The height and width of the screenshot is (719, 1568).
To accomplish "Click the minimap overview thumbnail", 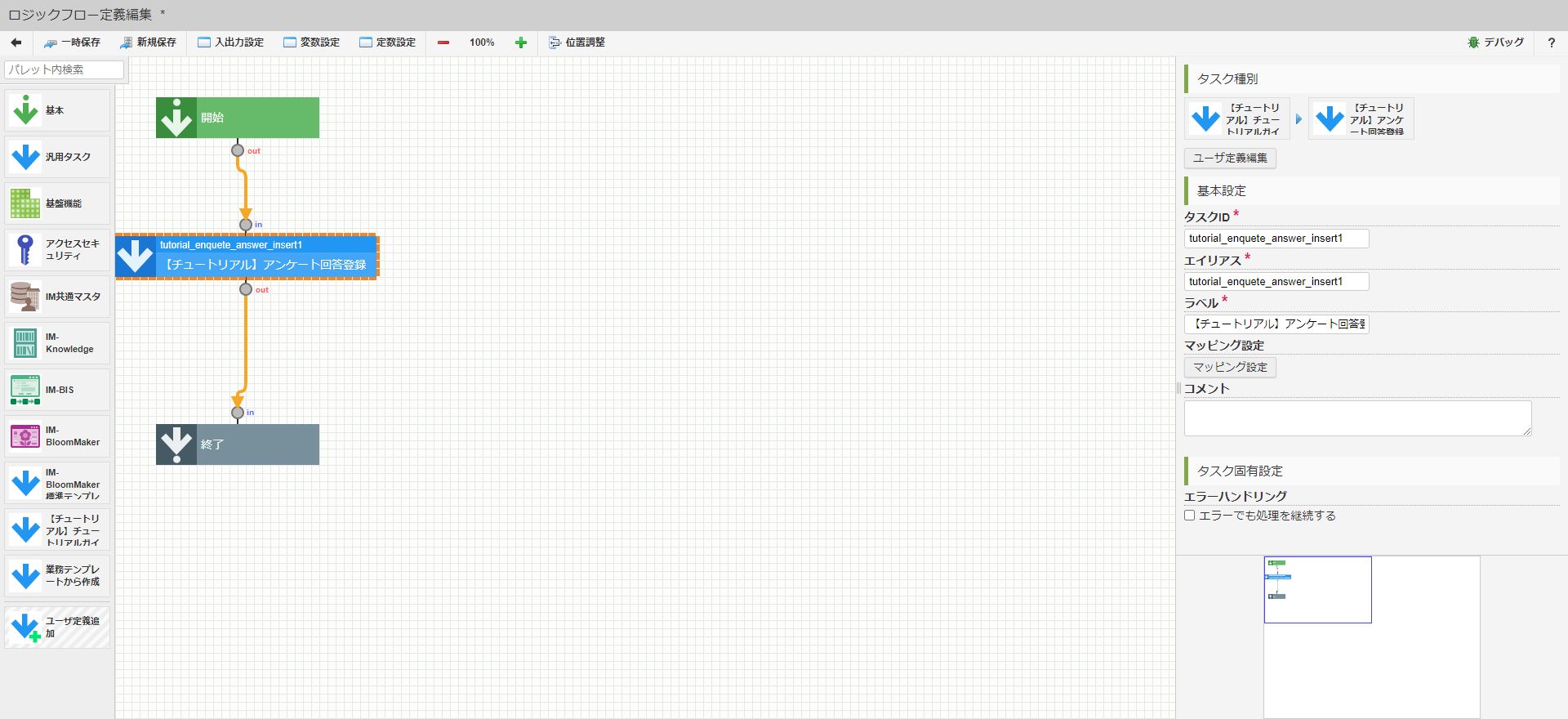I will (1372, 637).
